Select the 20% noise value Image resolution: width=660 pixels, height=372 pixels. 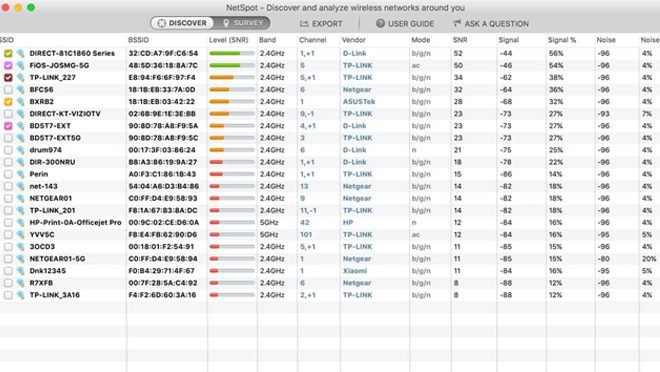pyautogui.click(x=649, y=259)
